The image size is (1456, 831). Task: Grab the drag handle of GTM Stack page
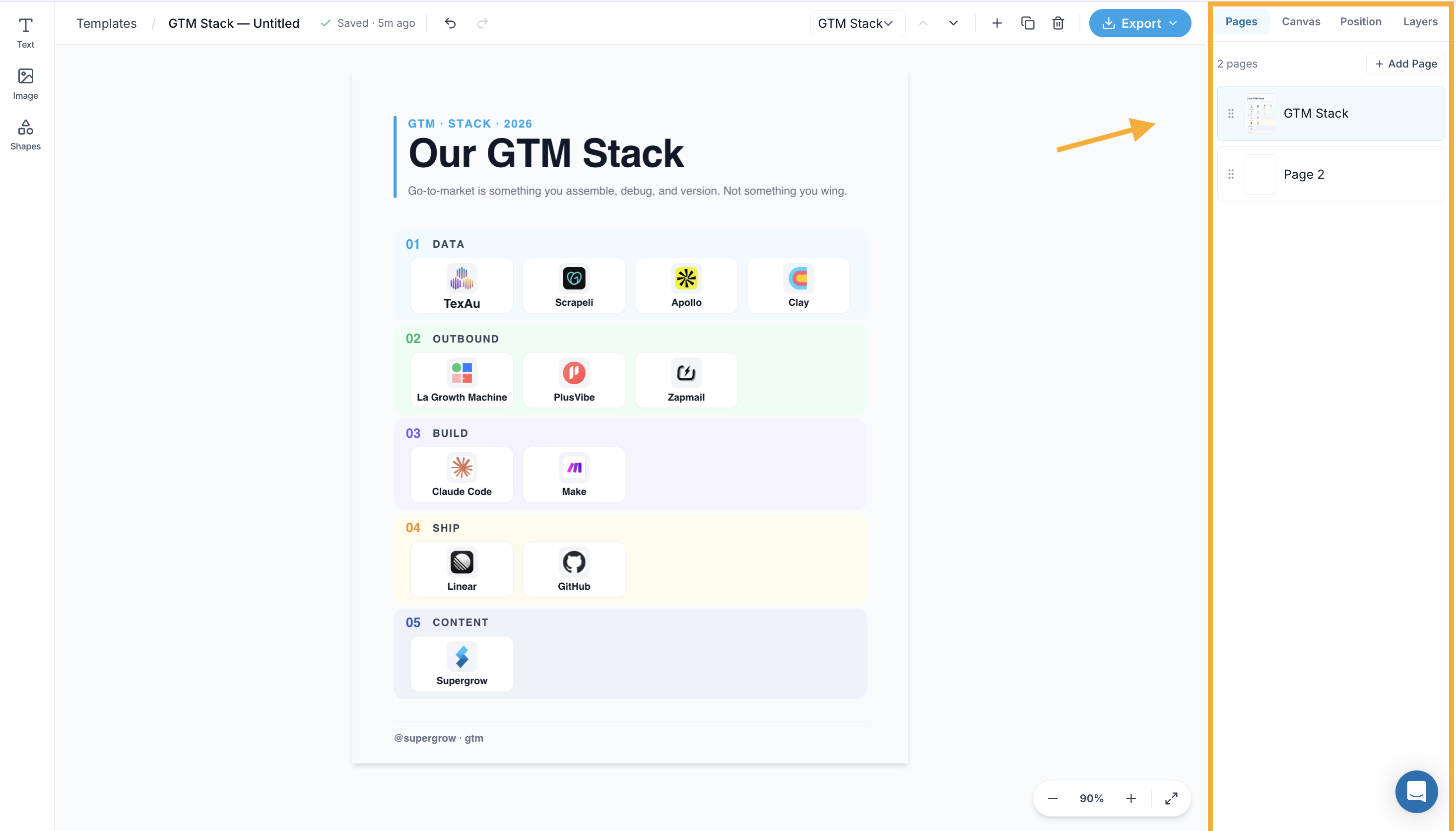pos(1231,114)
